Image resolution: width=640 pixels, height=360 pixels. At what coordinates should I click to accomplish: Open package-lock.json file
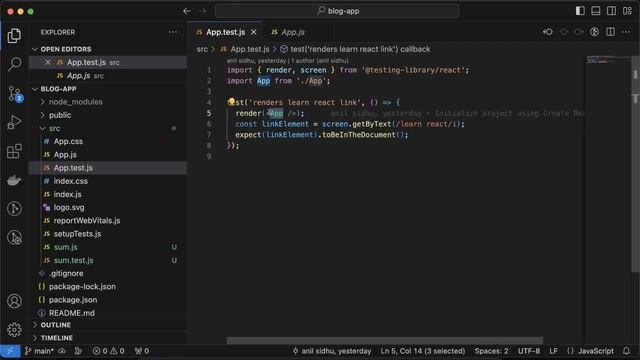108,287
